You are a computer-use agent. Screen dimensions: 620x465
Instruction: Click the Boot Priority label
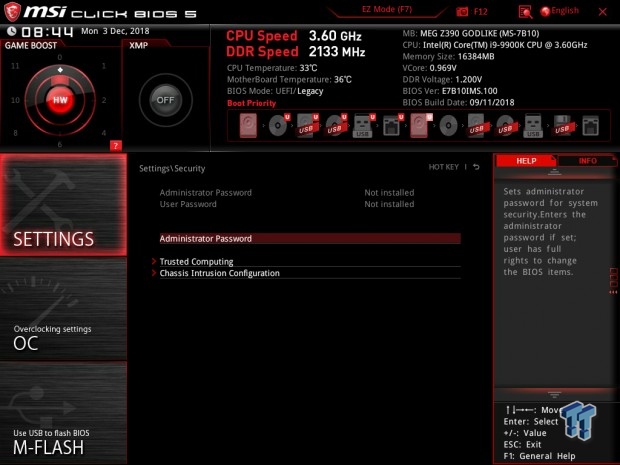pyautogui.click(x=251, y=103)
